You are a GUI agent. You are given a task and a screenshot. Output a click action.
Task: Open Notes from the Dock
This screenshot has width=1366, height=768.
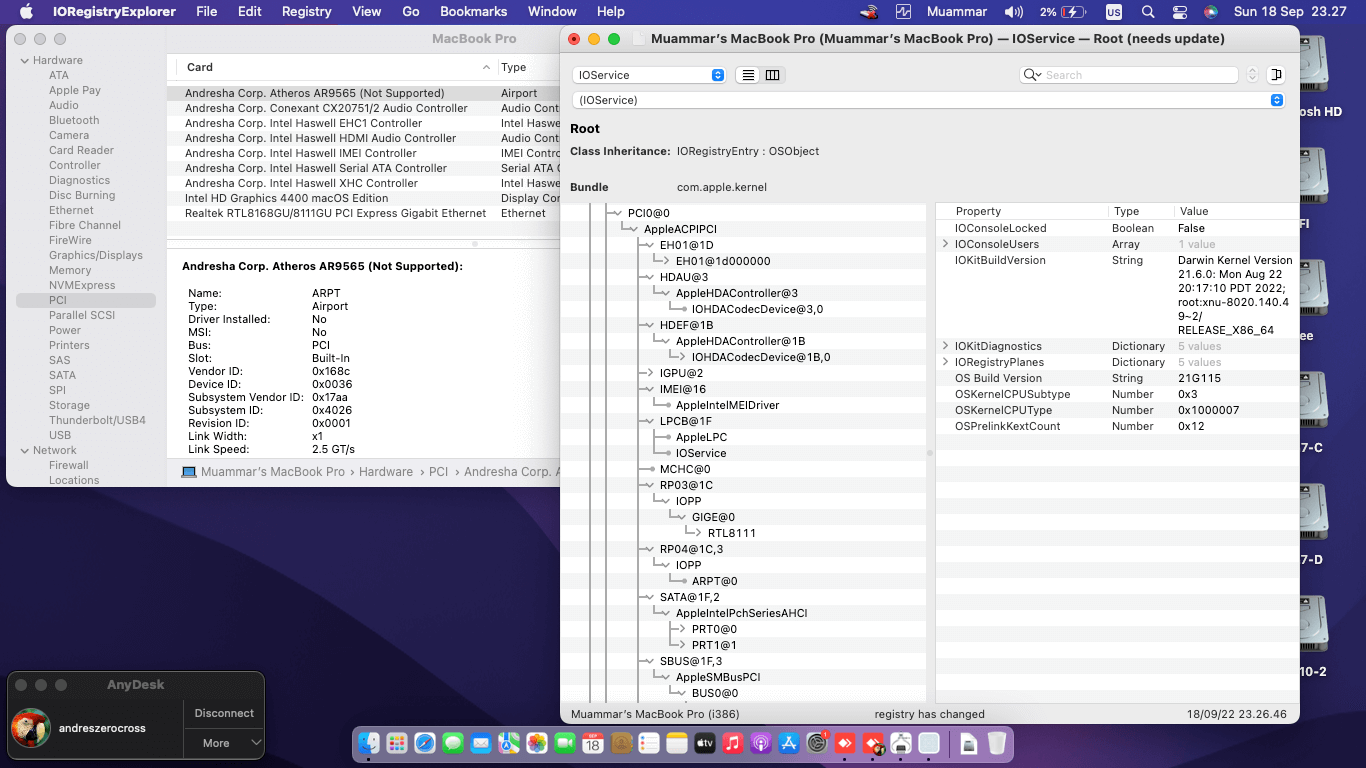[677, 743]
